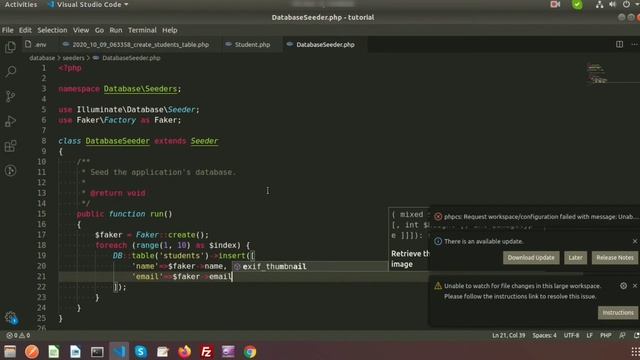The image size is (640, 360).
Task: Open the Terminal menu
Action: (x=142, y=30)
